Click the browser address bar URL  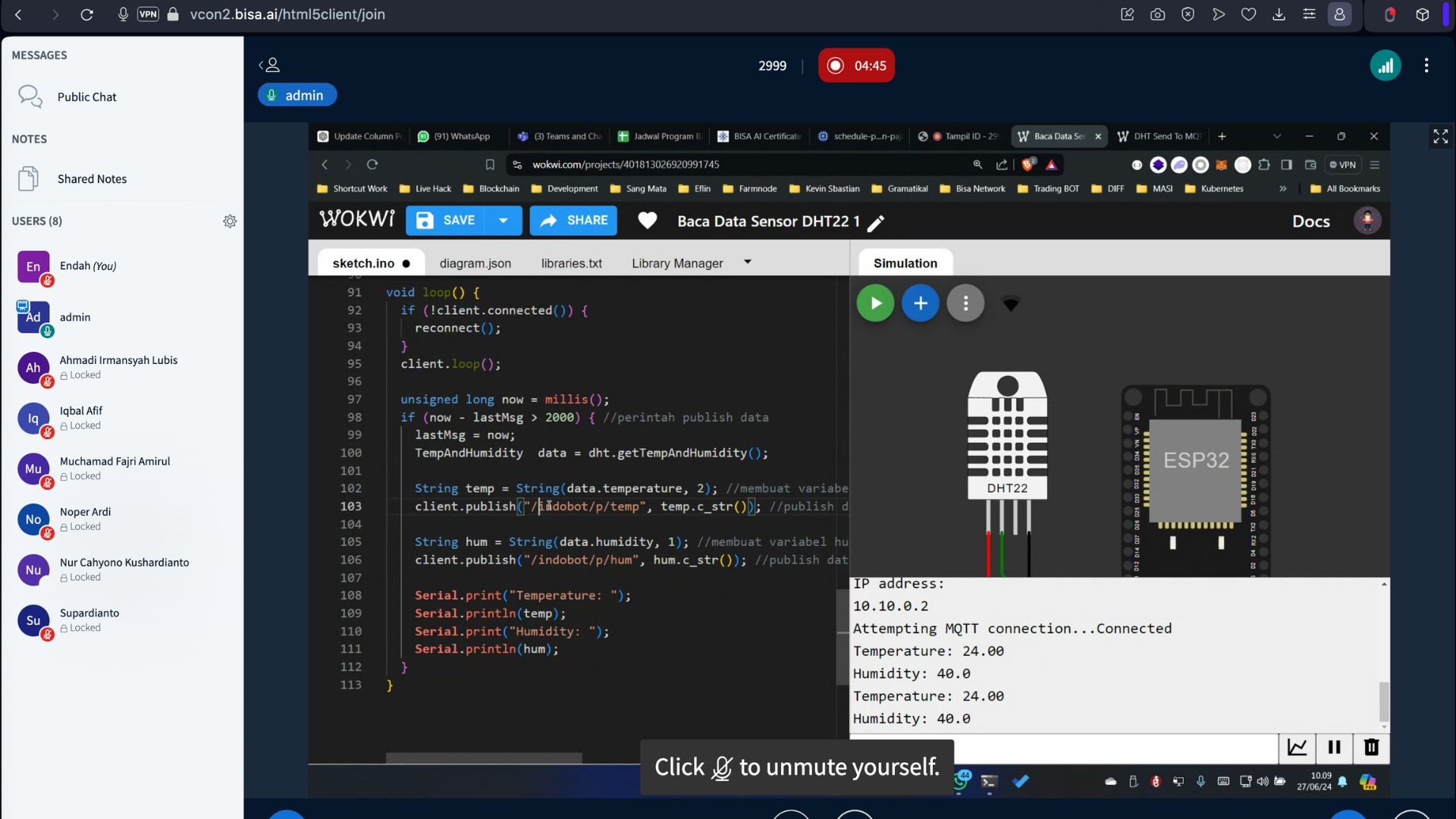tap(287, 14)
